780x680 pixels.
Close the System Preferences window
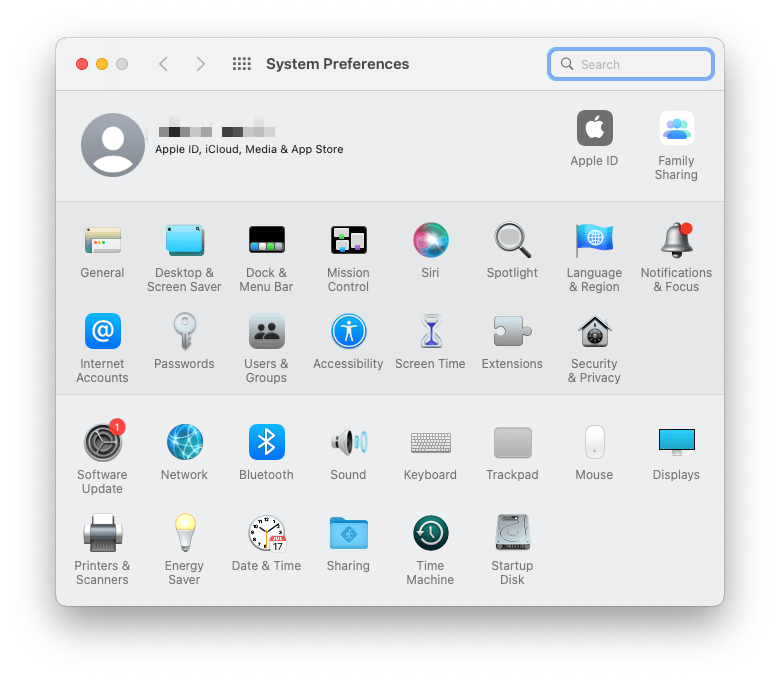click(x=82, y=64)
